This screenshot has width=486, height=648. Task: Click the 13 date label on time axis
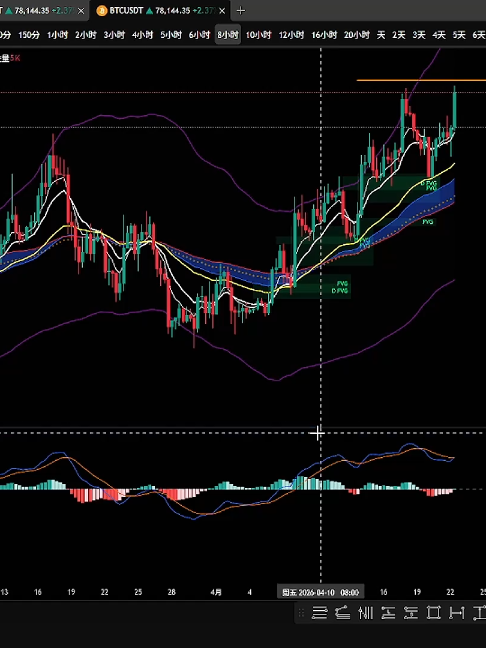4,592
